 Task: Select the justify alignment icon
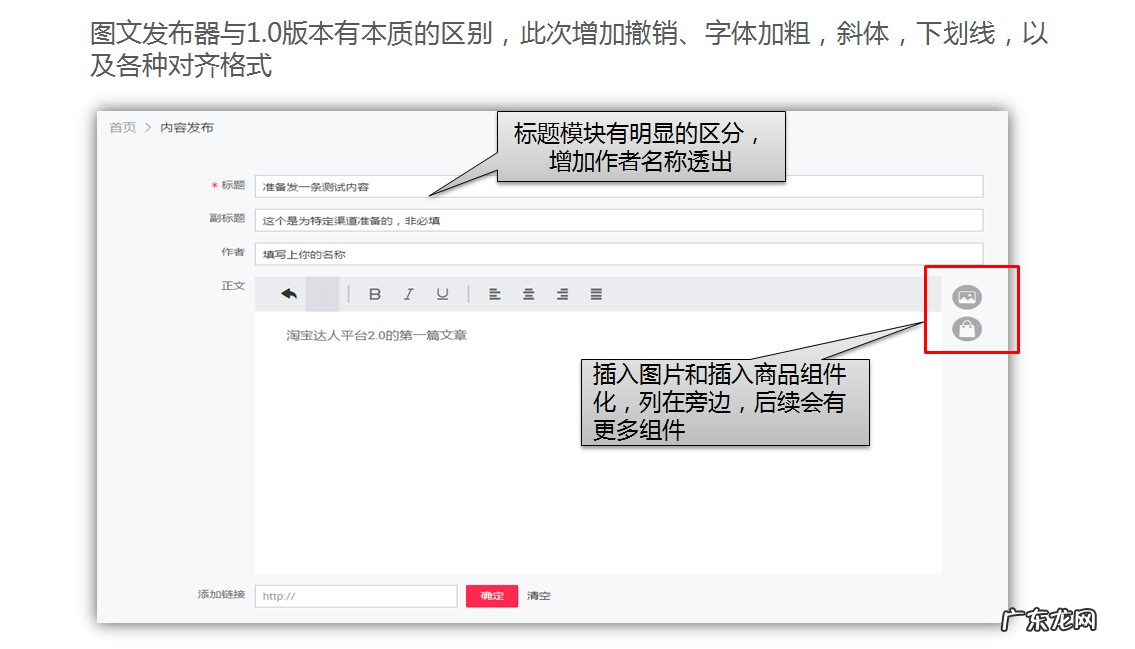coord(596,293)
